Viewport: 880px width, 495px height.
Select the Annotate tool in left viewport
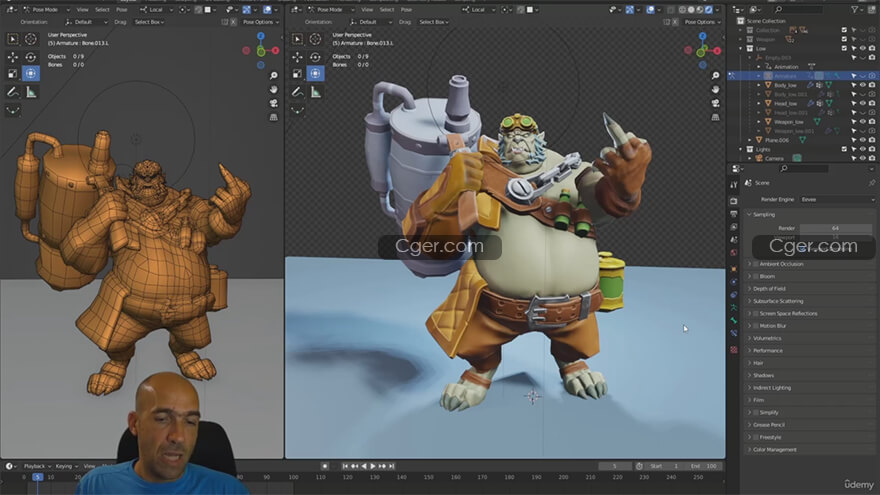point(12,92)
